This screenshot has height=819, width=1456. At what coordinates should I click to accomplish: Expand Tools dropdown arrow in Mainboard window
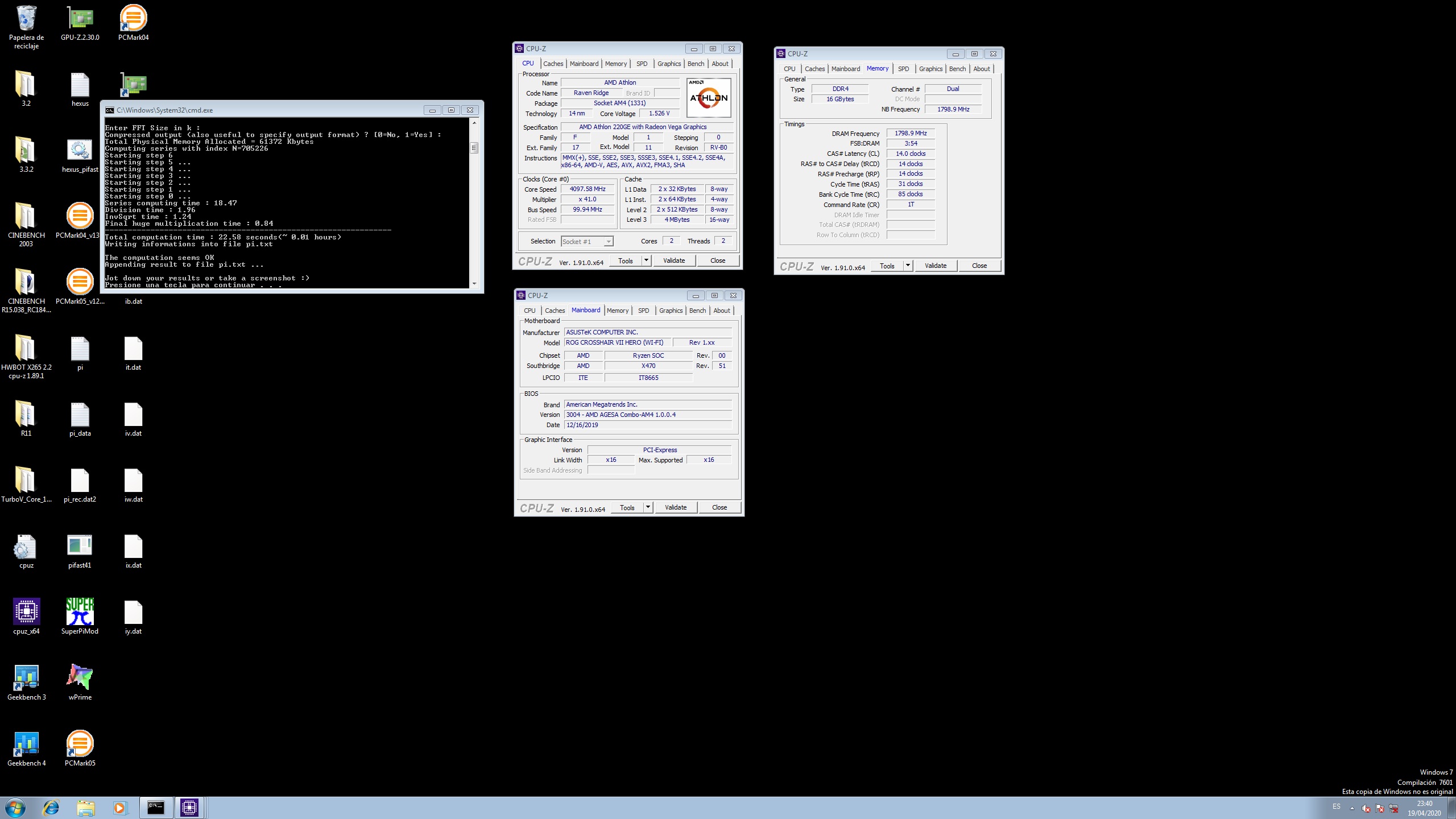coord(648,507)
